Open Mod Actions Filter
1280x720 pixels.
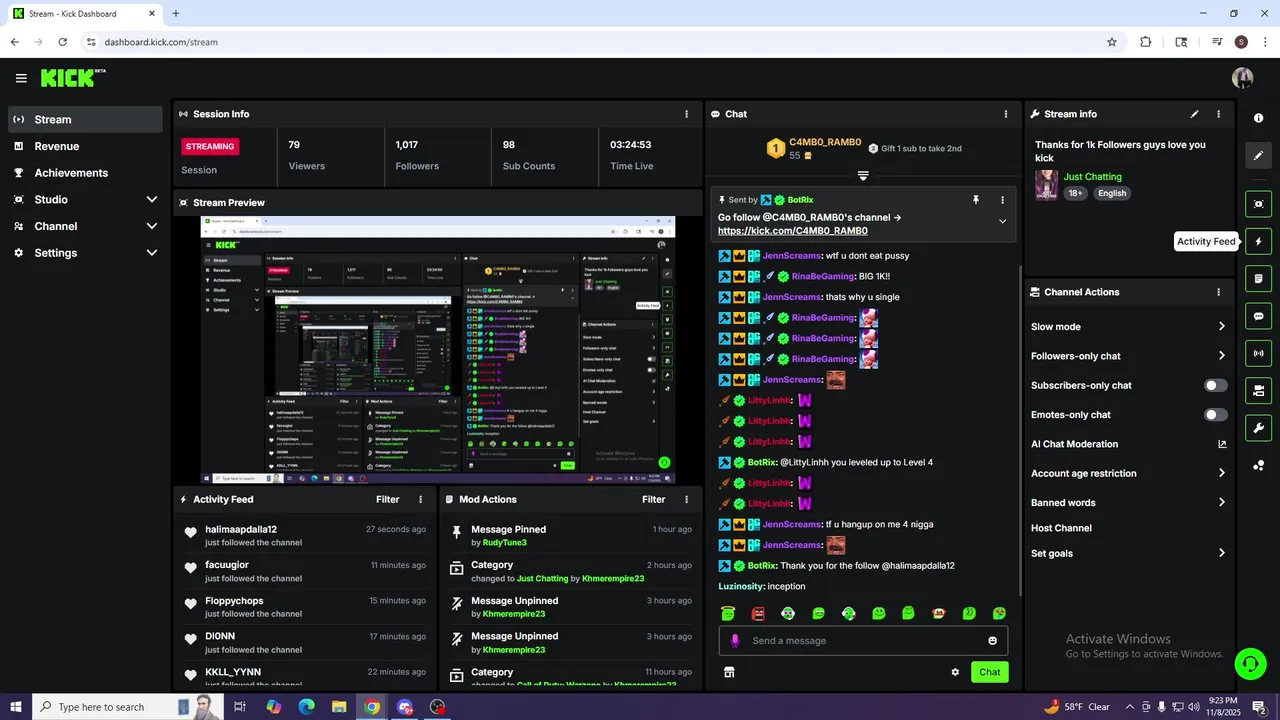pyautogui.click(x=653, y=499)
